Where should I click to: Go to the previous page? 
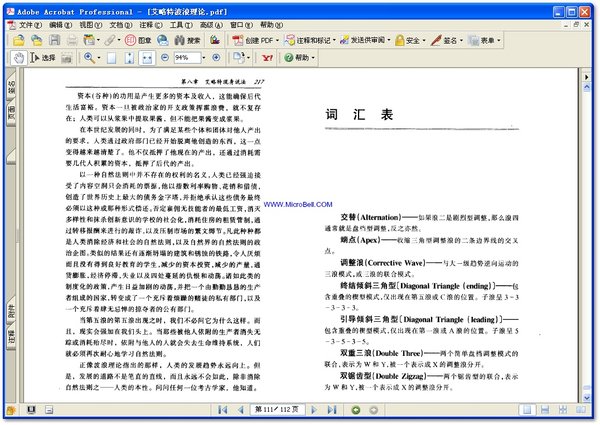click(x=241, y=410)
